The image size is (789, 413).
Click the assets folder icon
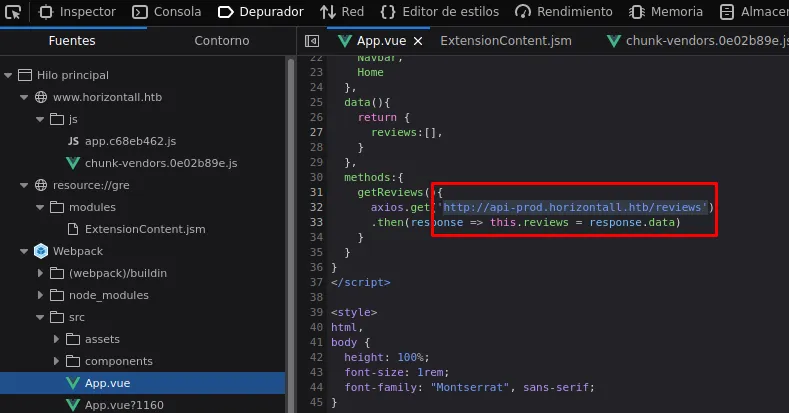73,339
